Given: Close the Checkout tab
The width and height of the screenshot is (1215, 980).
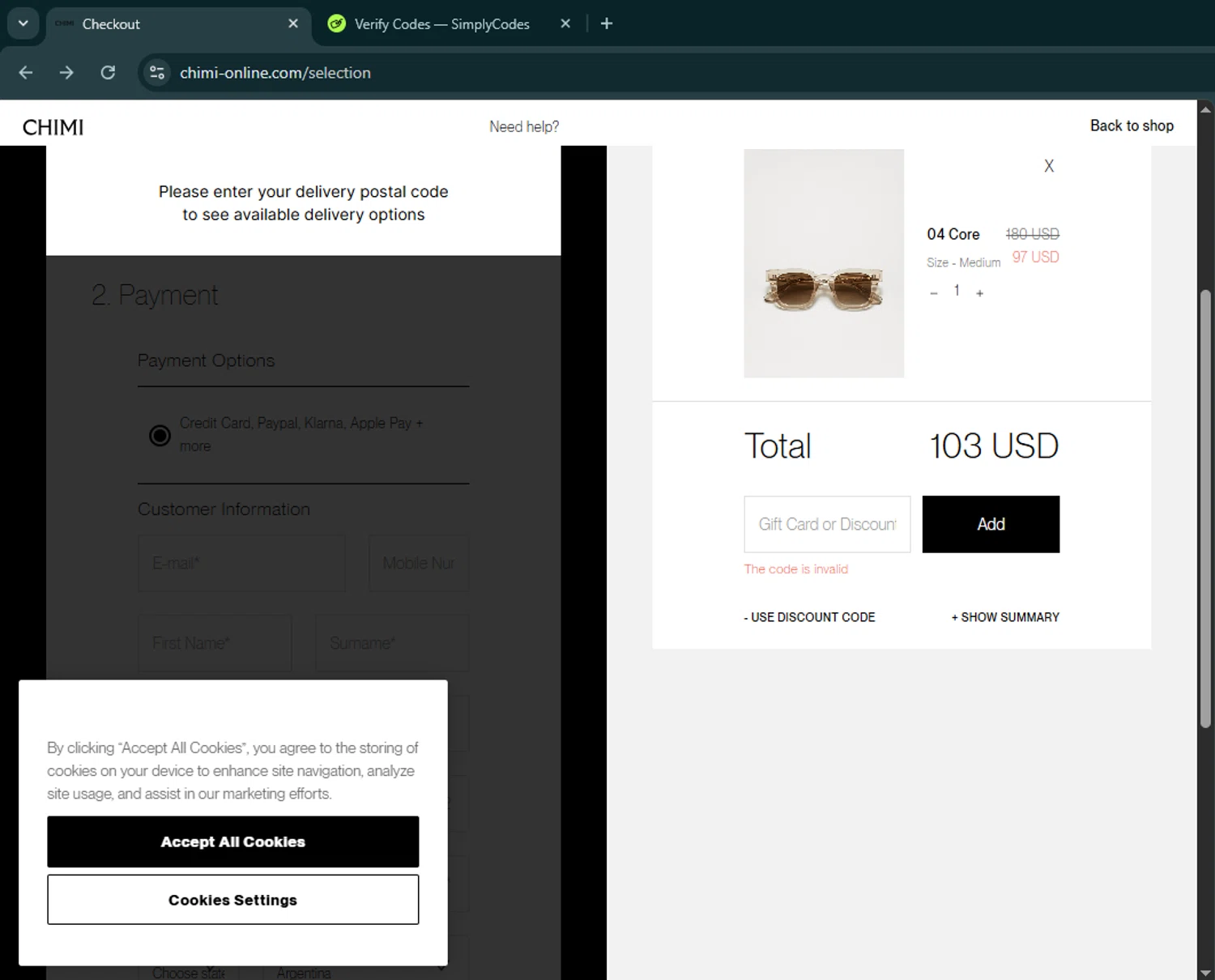Looking at the screenshot, I should (x=293, y=23).
